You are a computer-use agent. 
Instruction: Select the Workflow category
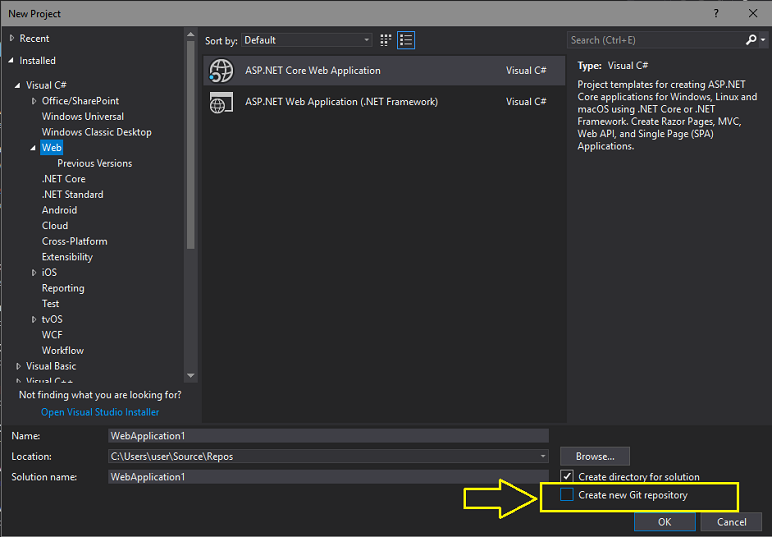pyautogui.click(x=63, y=350)
